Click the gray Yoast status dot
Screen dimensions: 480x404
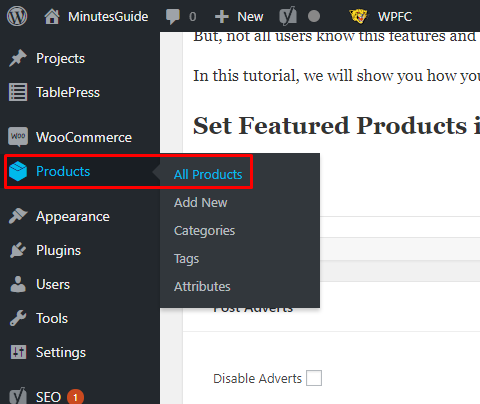pos(314,16)
